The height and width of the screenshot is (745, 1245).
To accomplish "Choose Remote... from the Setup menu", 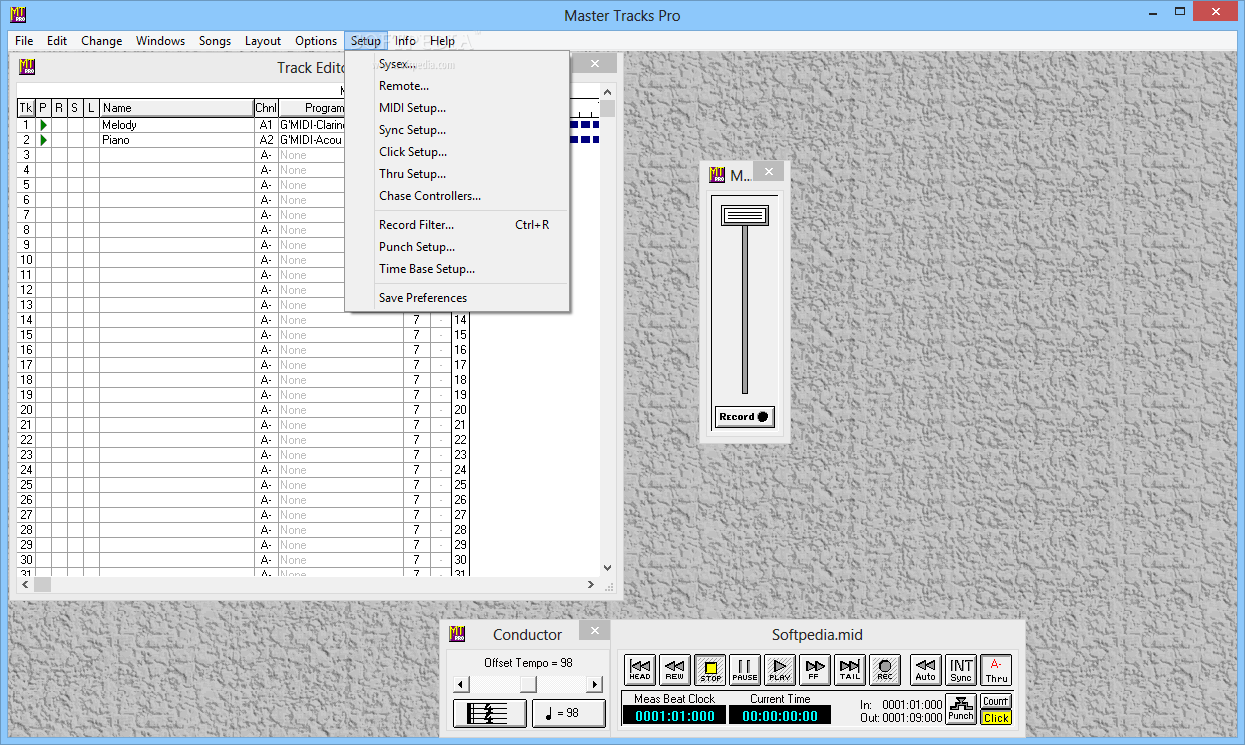I will point(457,86).
